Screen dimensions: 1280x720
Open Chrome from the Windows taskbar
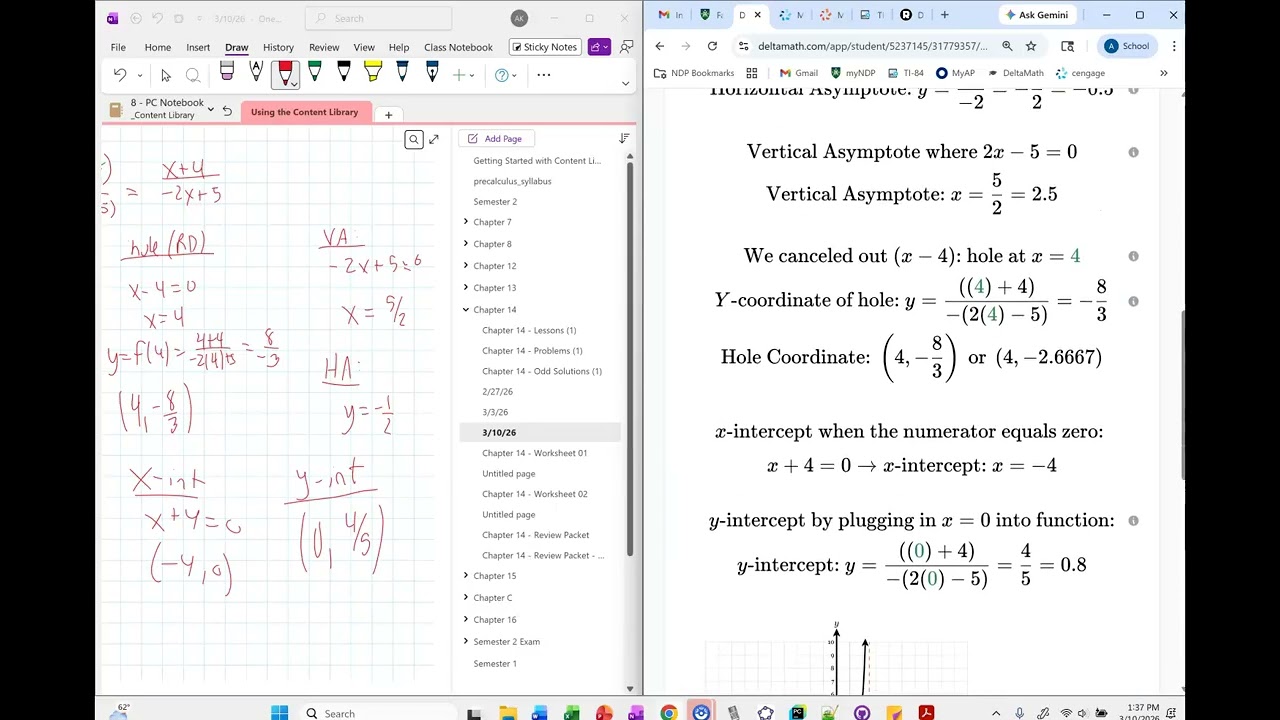(x=669, y=713)
